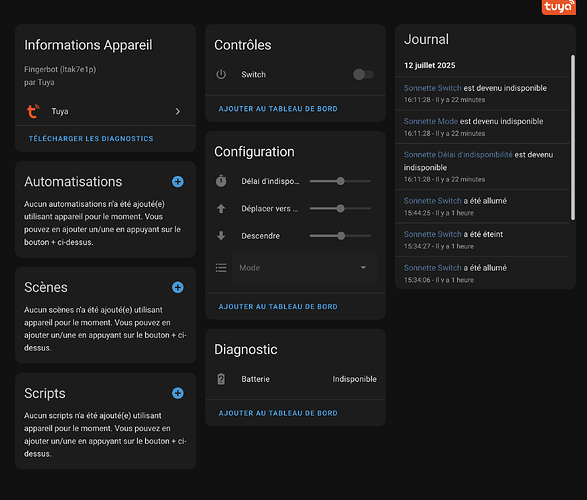
Task: Toggle the Switch control on
Action: coord(363,74)
